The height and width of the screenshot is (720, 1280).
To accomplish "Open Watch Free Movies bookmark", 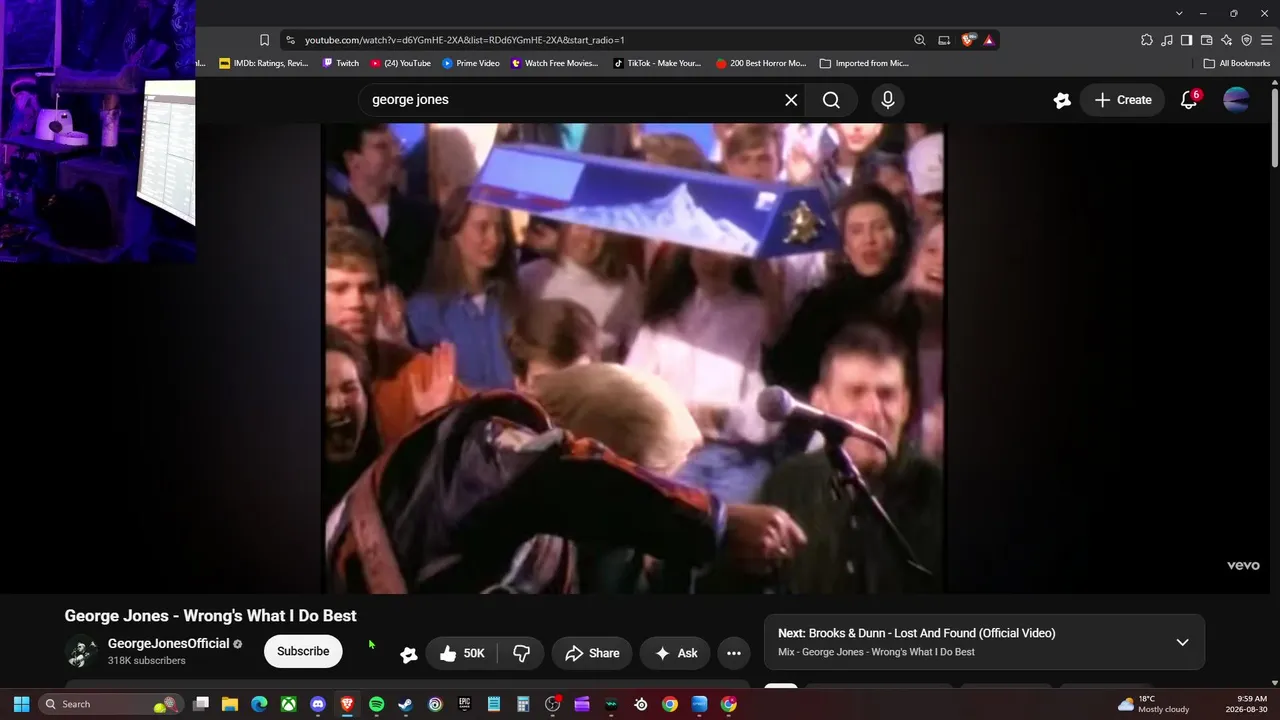I will point(555,63).
